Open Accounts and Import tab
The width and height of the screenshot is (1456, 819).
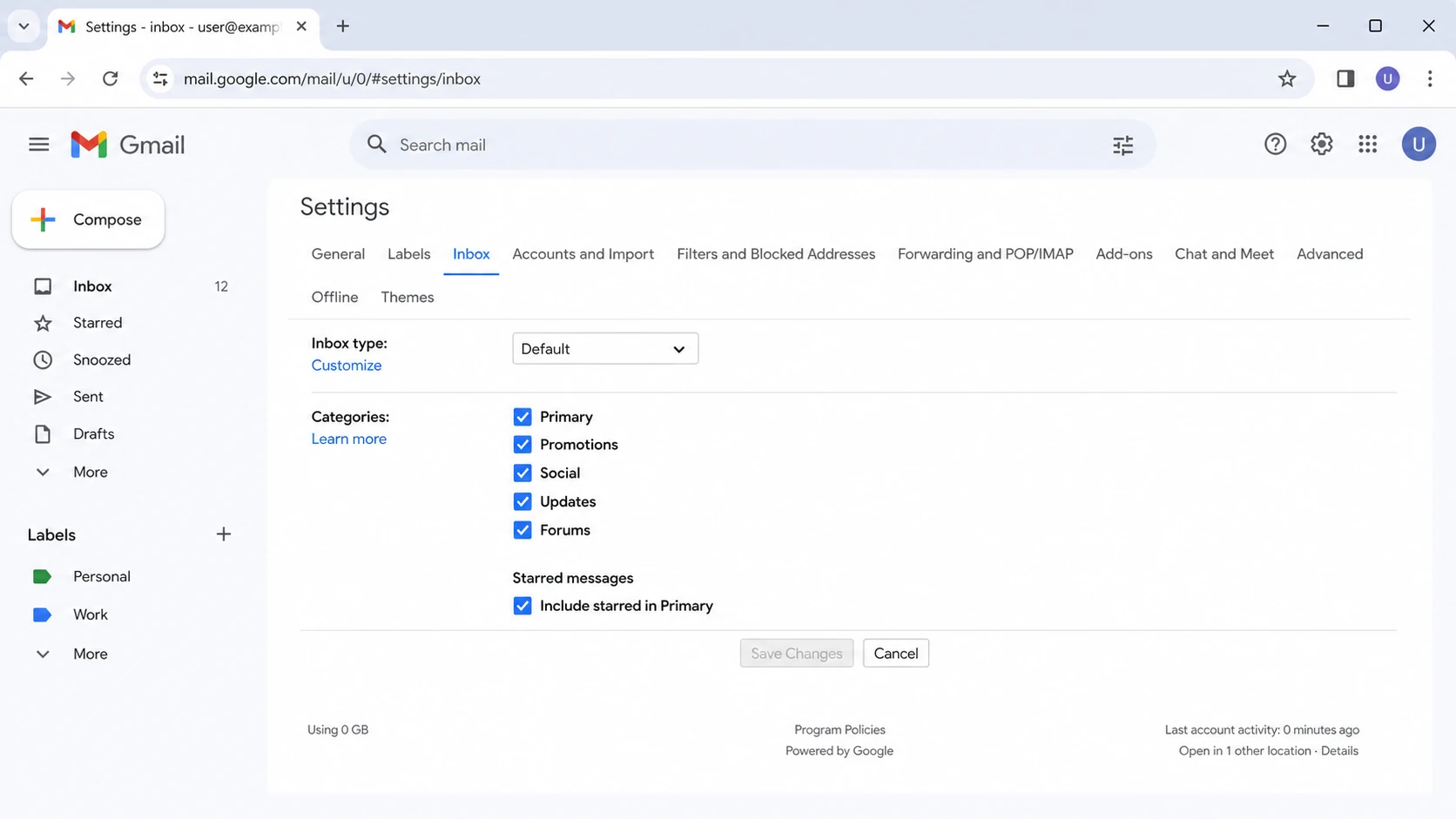click(x=583, y=254)
